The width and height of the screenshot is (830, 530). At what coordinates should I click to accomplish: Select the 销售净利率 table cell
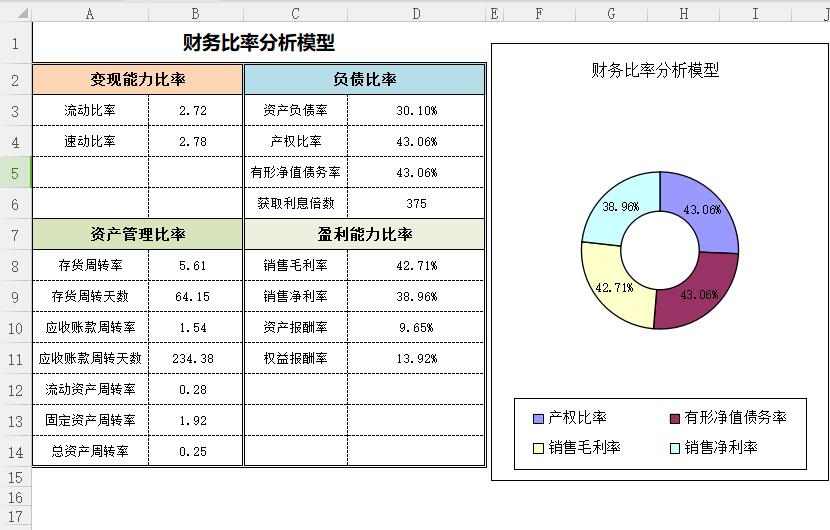pyautogui.click(x=295, y=297)
